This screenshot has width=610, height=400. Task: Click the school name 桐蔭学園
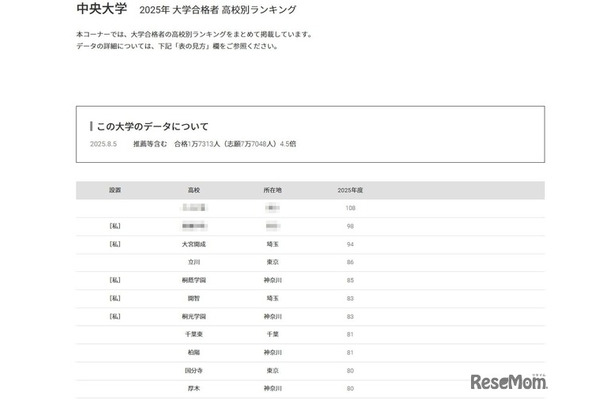click(194, 280)
